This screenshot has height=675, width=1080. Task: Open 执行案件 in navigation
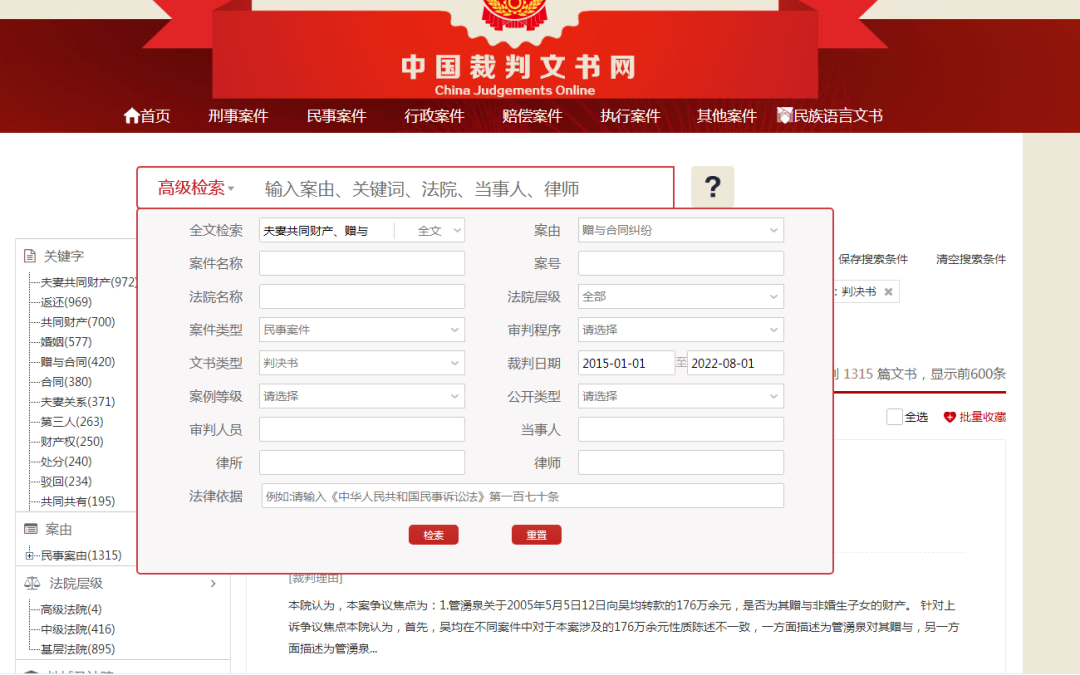click(x=630, y=116)
